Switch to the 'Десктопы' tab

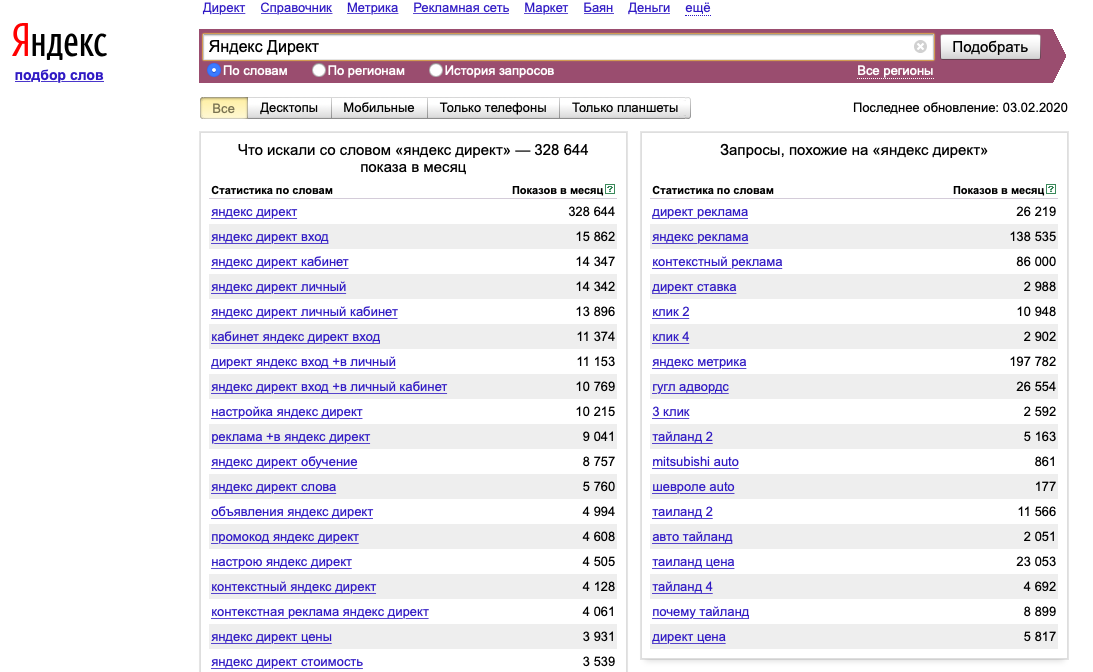point(289,108)
